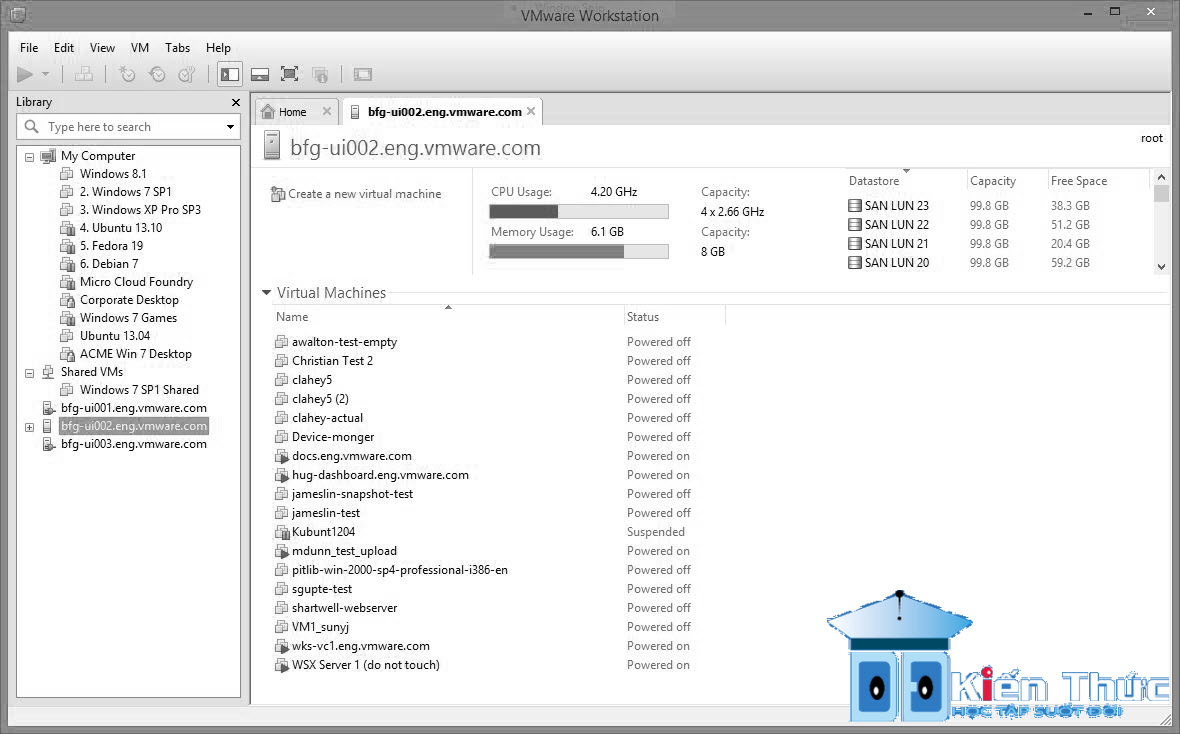This screenshot has height=734, width=1180.
Task: Click Create a new virtual machine link
Action: (x=364, y=194)
